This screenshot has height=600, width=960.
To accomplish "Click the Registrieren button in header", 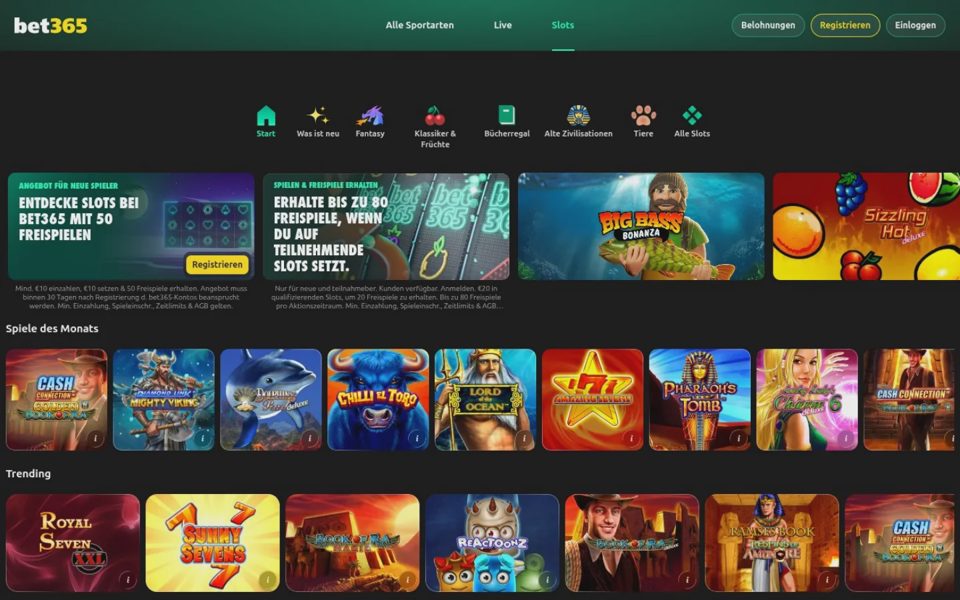I will pyautogui.click(x=845, y=25).
